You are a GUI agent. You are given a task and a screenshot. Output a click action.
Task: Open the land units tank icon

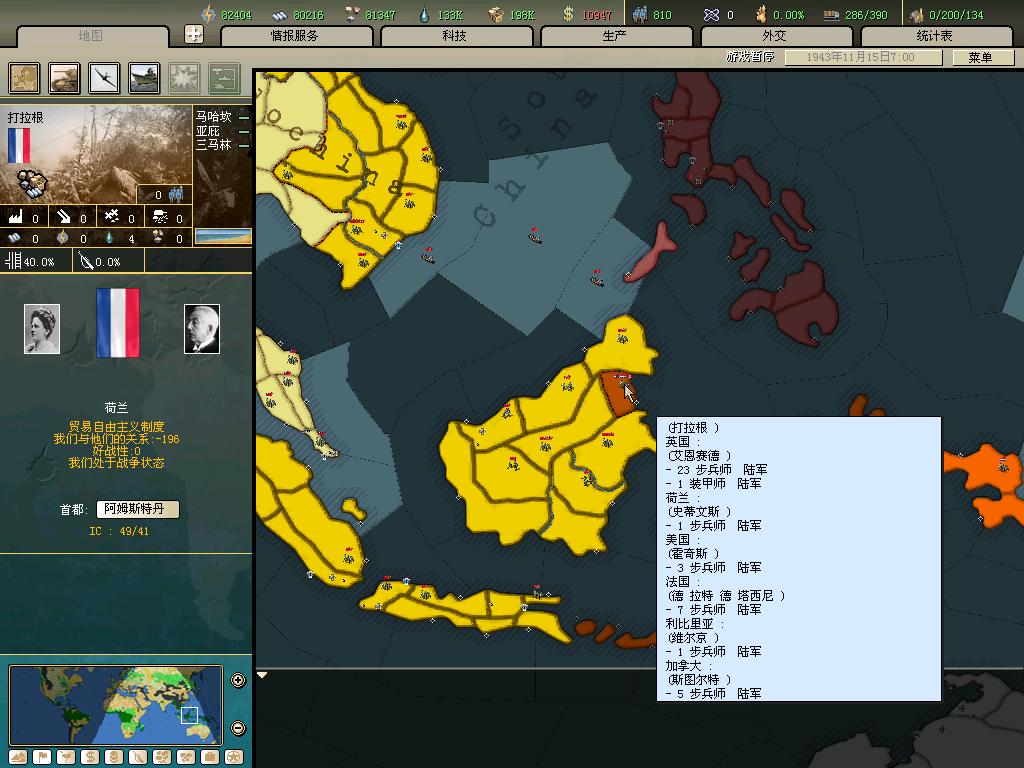coord(65,78)
